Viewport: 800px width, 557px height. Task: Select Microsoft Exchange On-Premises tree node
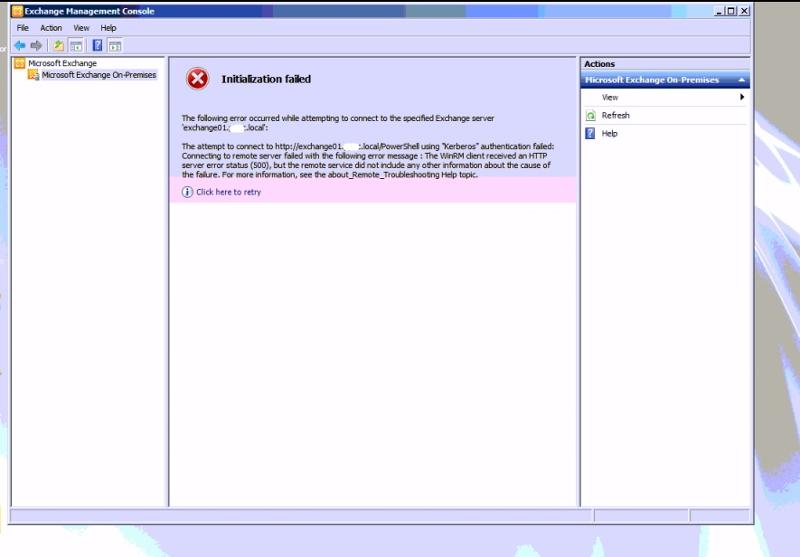point(99,75)
